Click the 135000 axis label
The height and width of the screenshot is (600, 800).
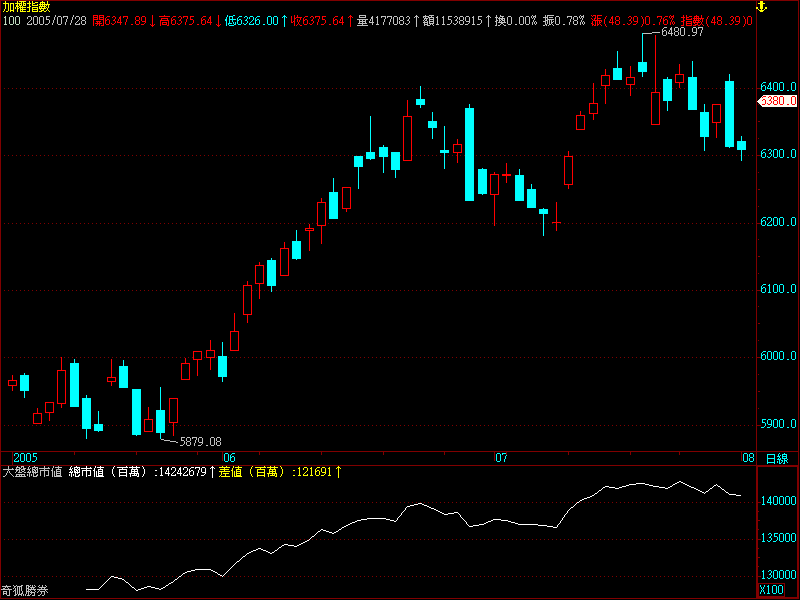coord(778,538)
